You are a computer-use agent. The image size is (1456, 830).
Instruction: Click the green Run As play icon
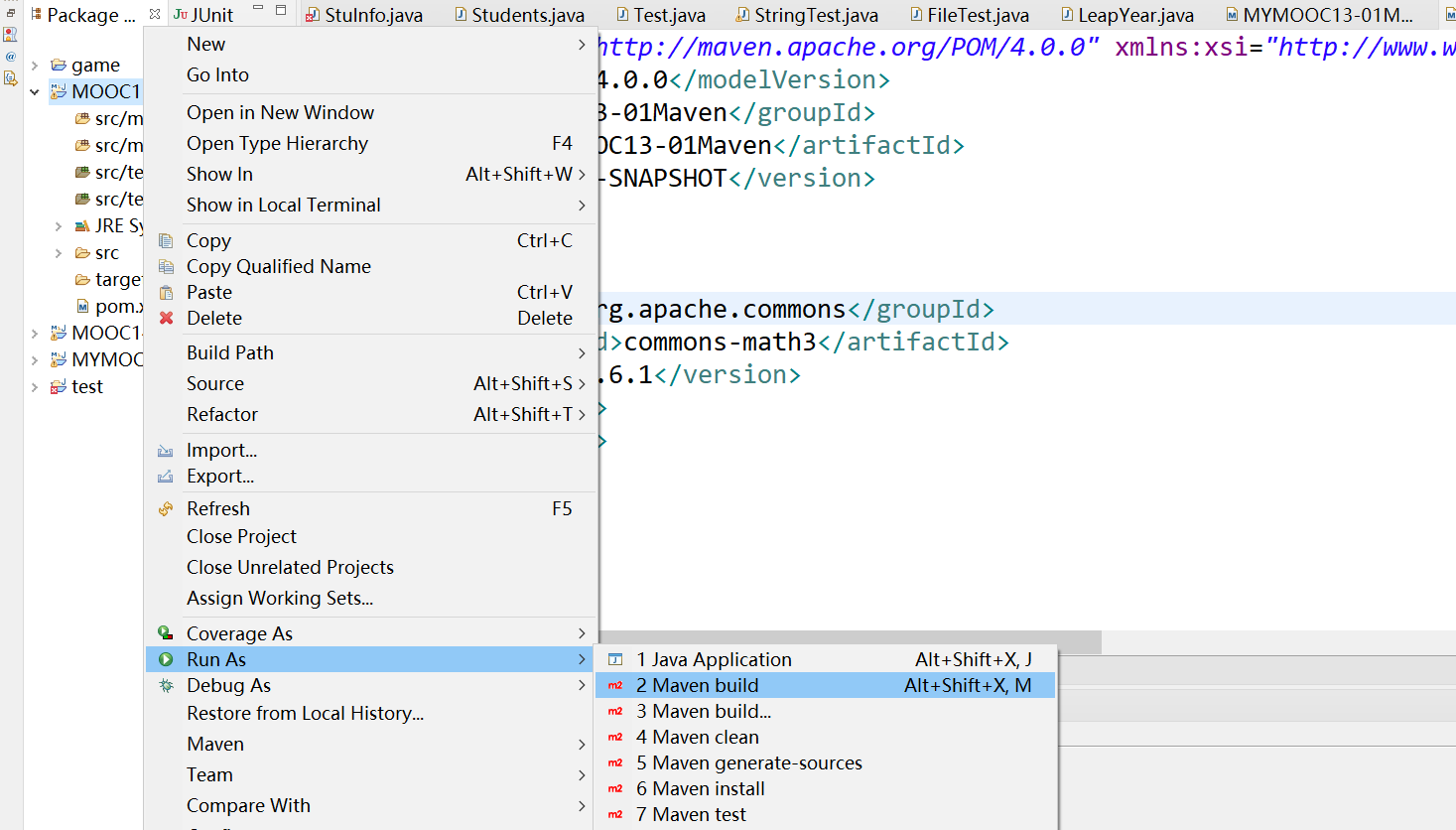click(x=166, y=659)
